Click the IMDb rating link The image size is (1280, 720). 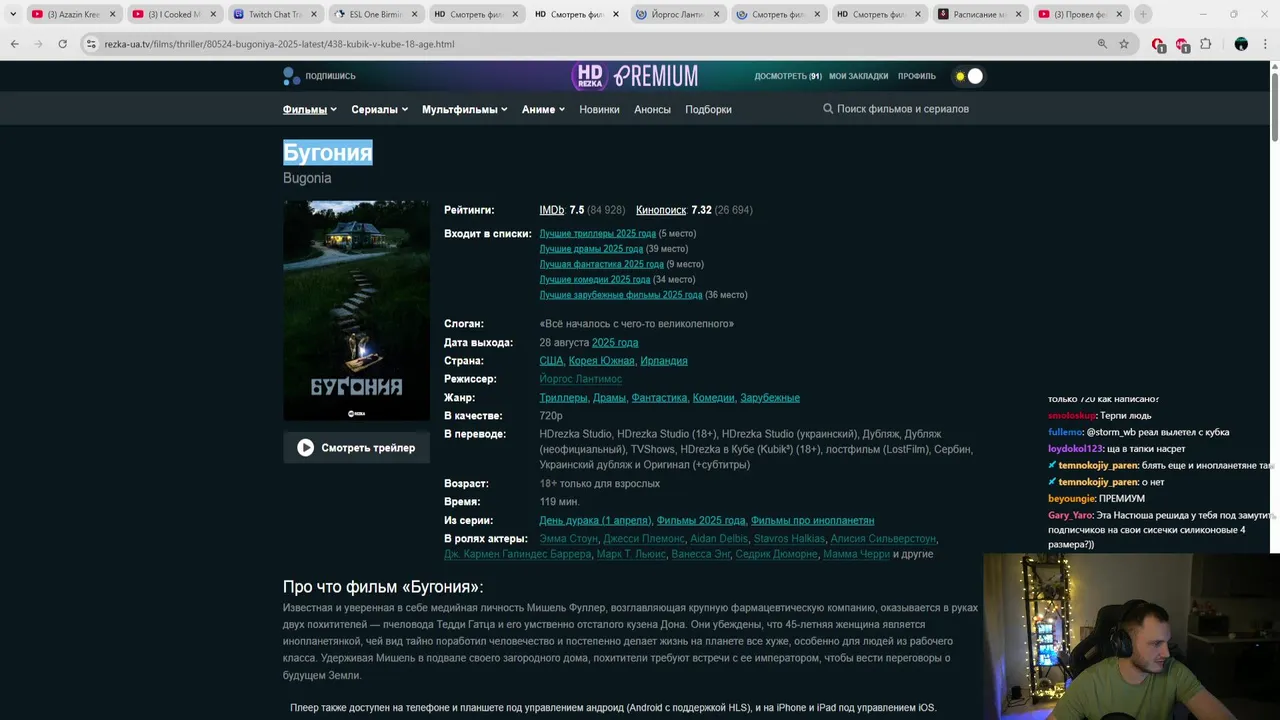pos(551,210)
